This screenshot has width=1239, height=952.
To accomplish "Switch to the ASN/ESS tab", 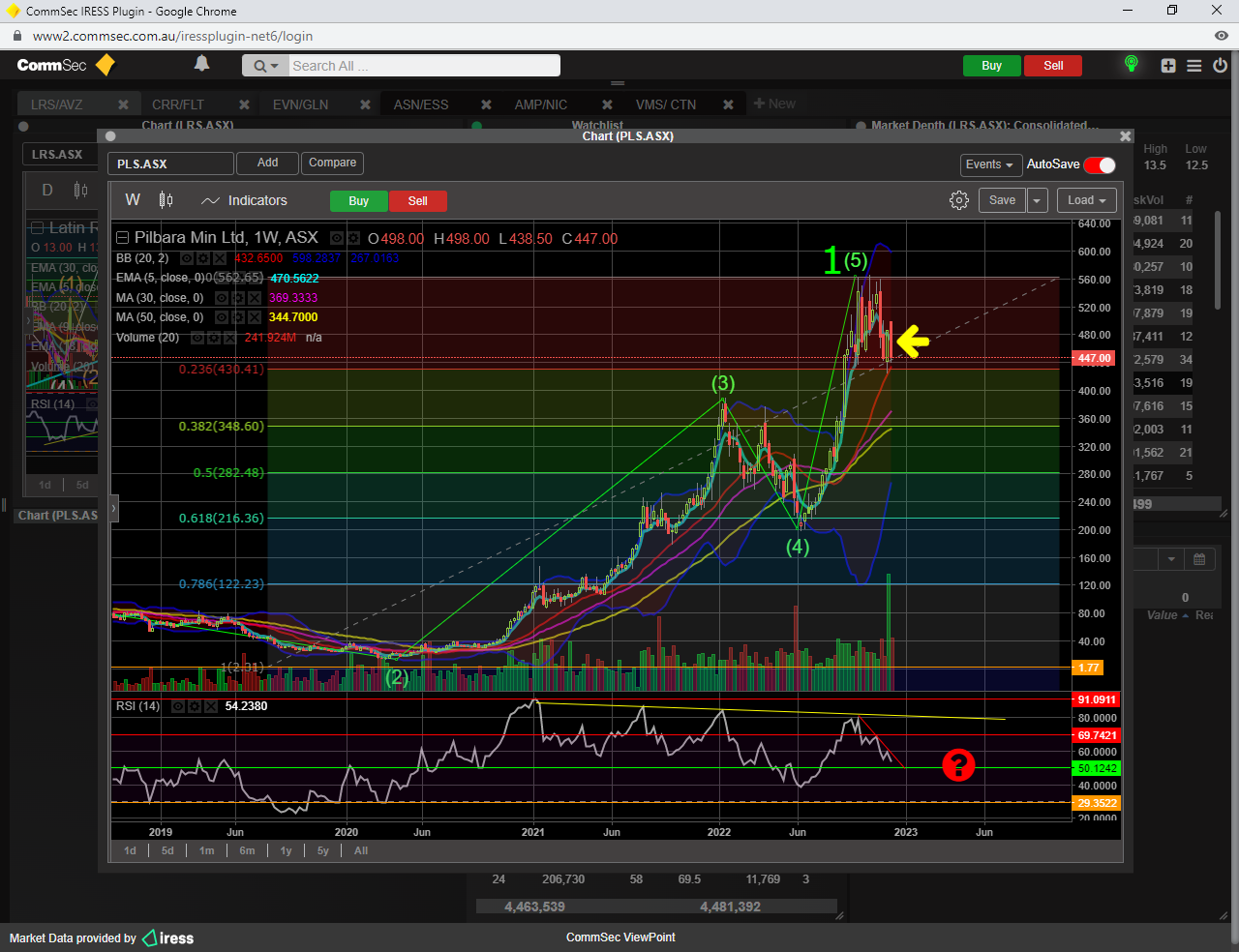I will [421, 104].
